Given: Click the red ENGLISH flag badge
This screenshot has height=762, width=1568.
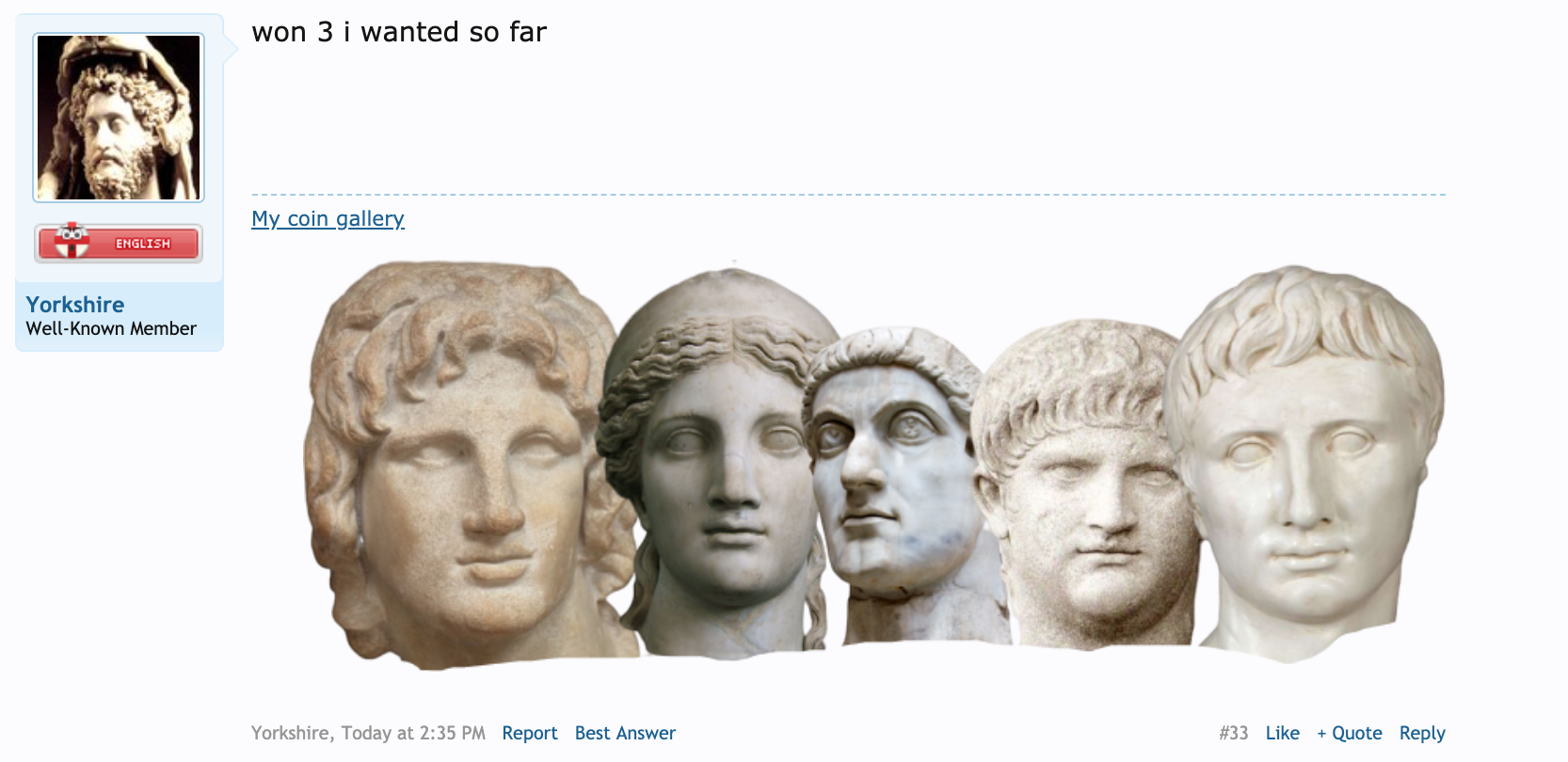Looking at the screenshot, I should tap(119, 243).
